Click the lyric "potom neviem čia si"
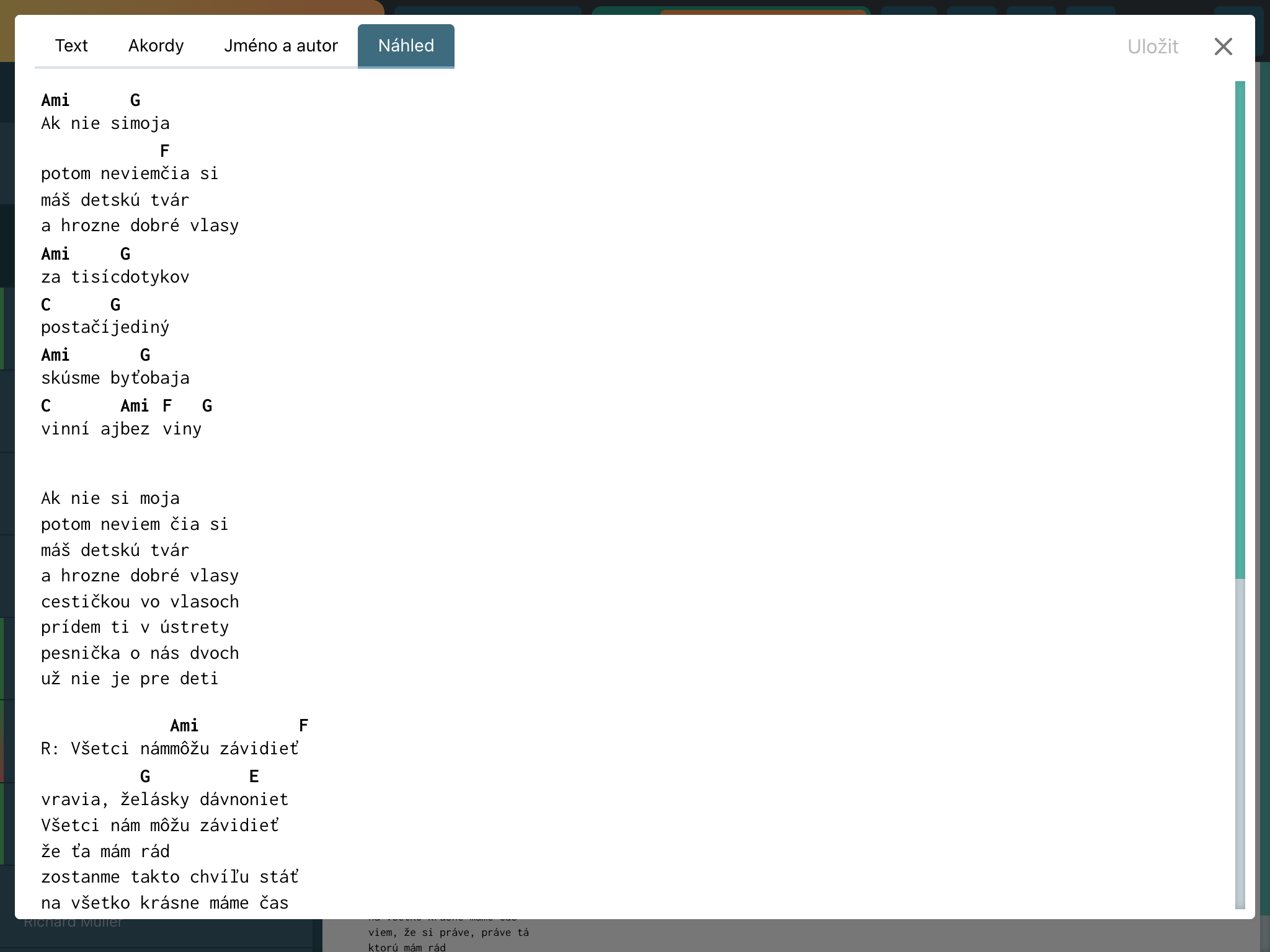This screenshot has height=952, width=1270. pos(135,524)
